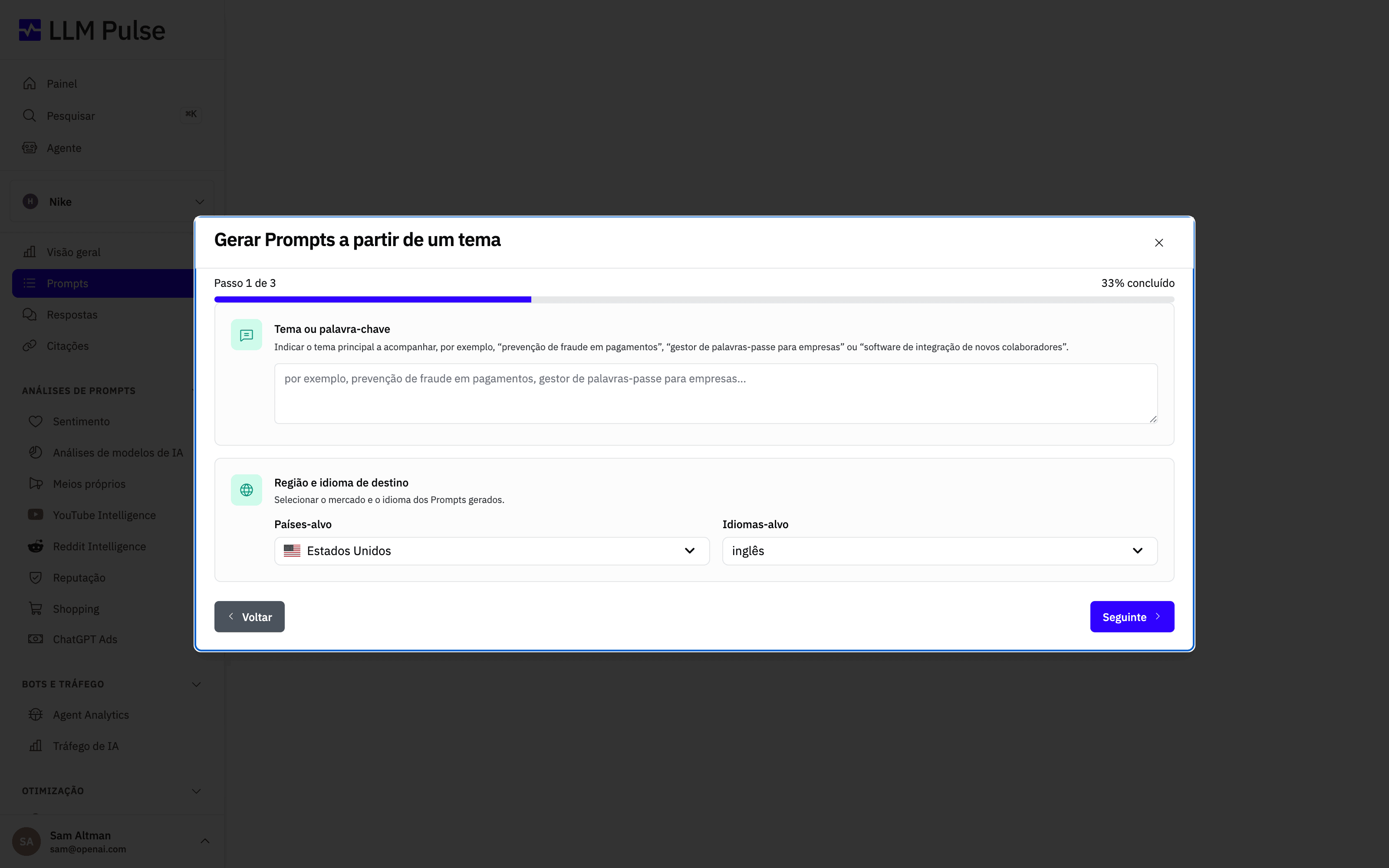Open Respostas in the sidebar
This screenshot has height=868, width=1389.
coord(72,315)
